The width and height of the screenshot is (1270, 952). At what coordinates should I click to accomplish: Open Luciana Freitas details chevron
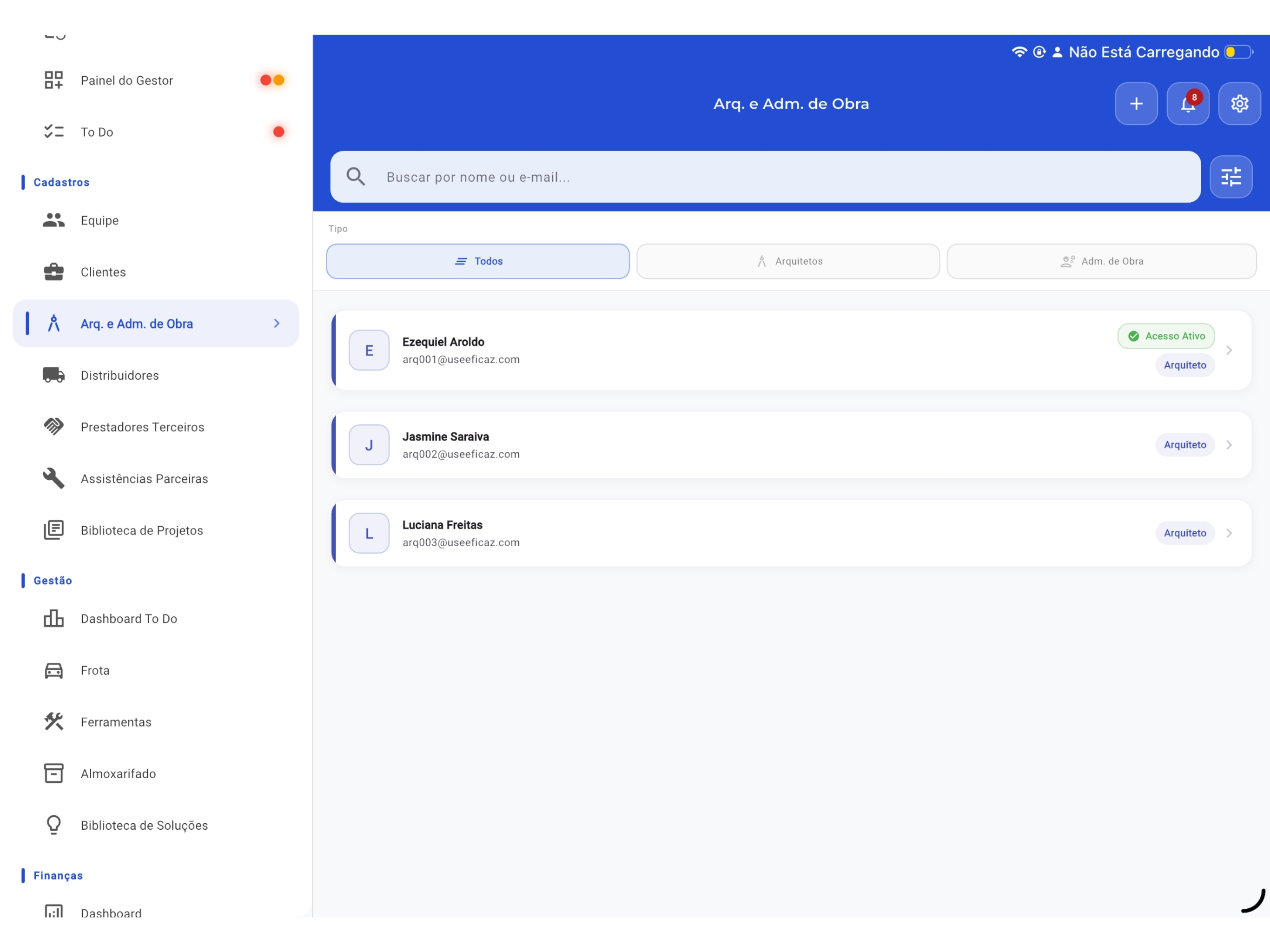1229,534
